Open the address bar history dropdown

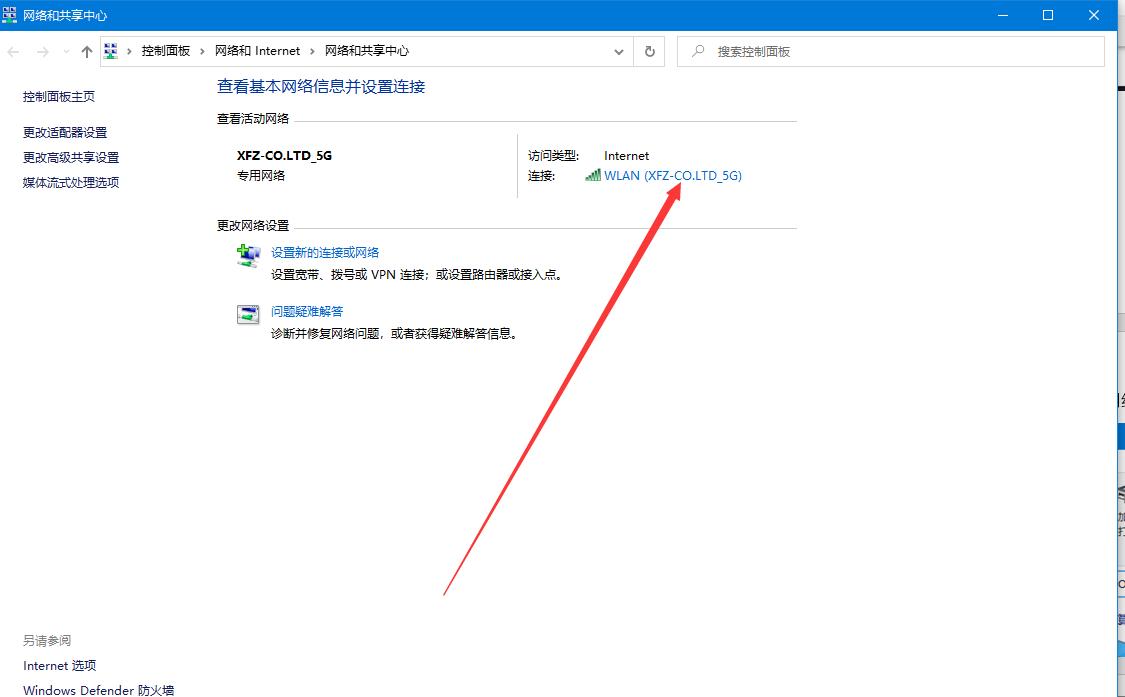(x=618, y=51)
